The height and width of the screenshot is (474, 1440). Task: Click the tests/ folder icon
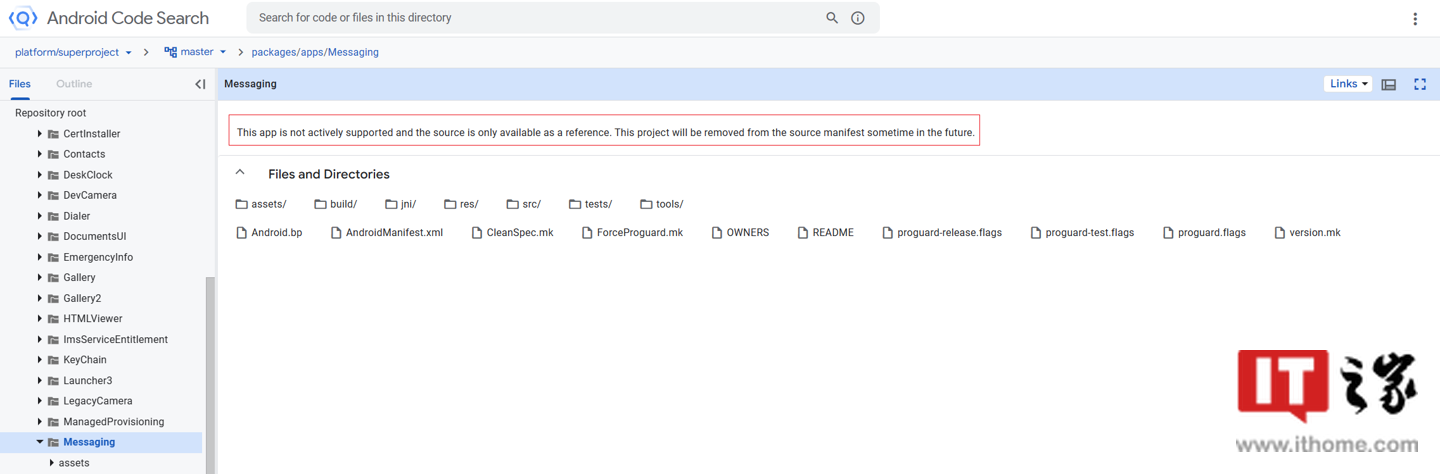tap(575, 204)
